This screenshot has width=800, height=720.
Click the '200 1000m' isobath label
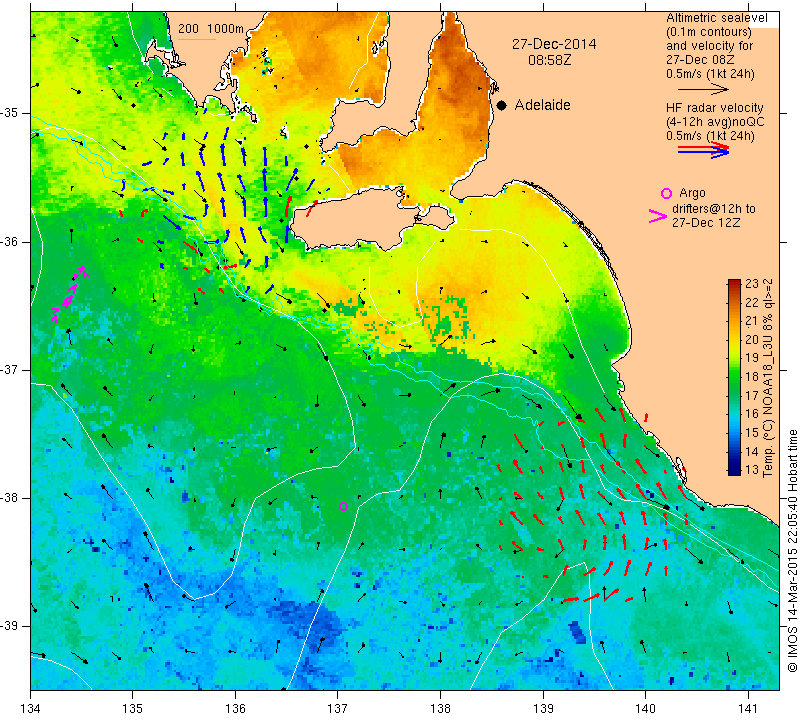click(x=211, y=29)
